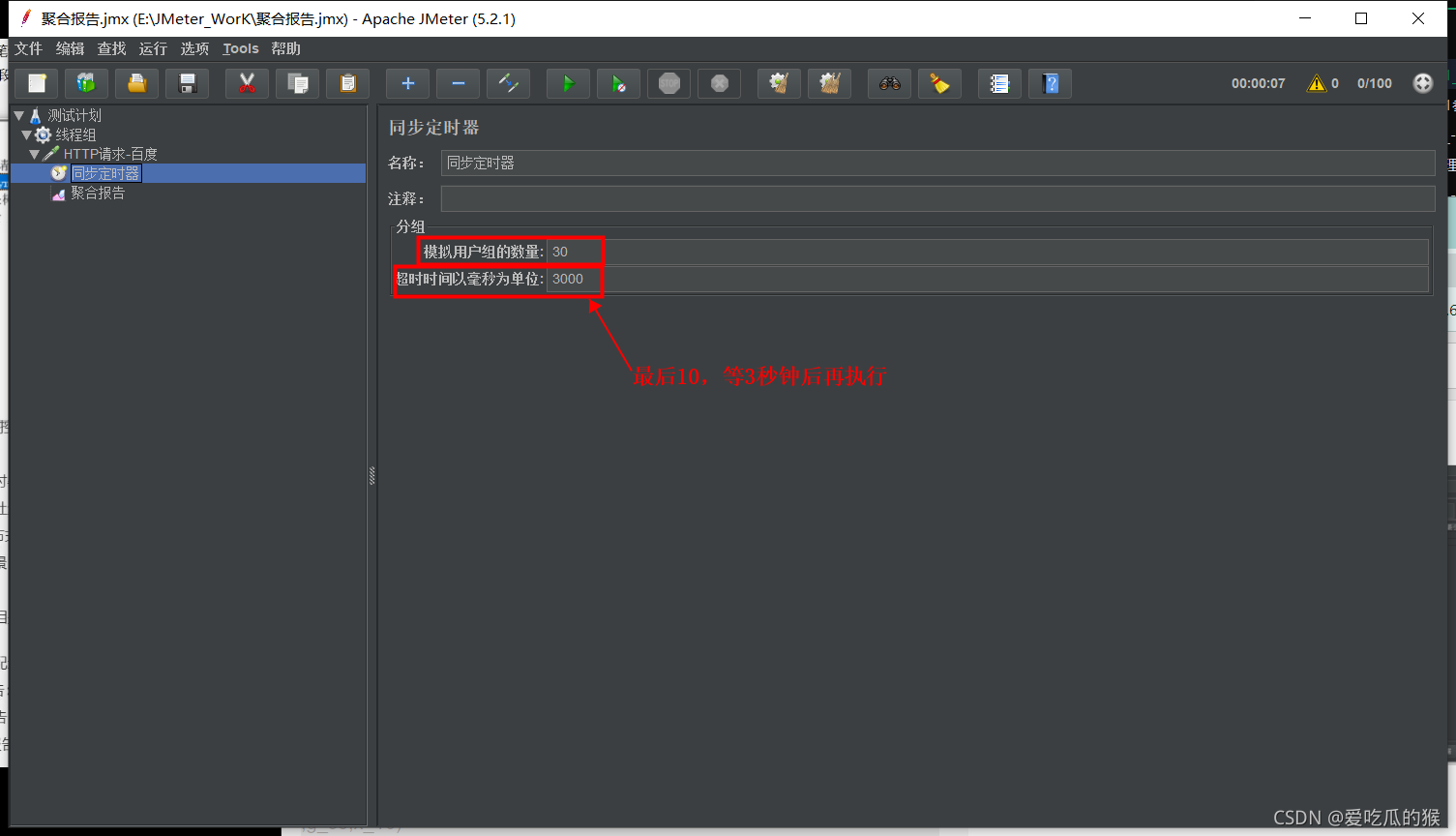Minimize the JMeter window
This screenshot has height=836, width=1456.
pyautogui.click(x=1305, y=18)
